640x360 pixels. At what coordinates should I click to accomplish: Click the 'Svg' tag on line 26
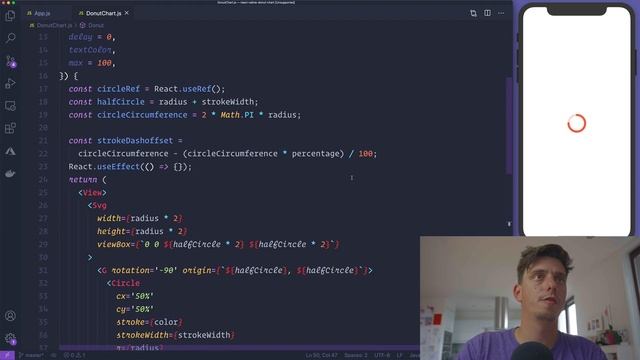[x=99, y=206]
